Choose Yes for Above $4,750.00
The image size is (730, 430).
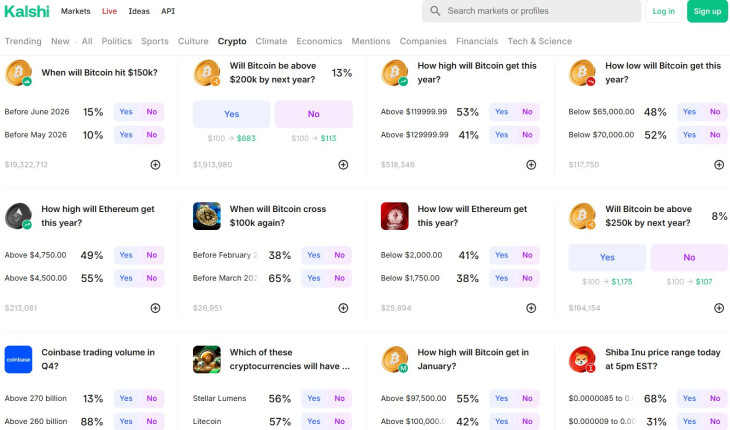click(126, 255)
